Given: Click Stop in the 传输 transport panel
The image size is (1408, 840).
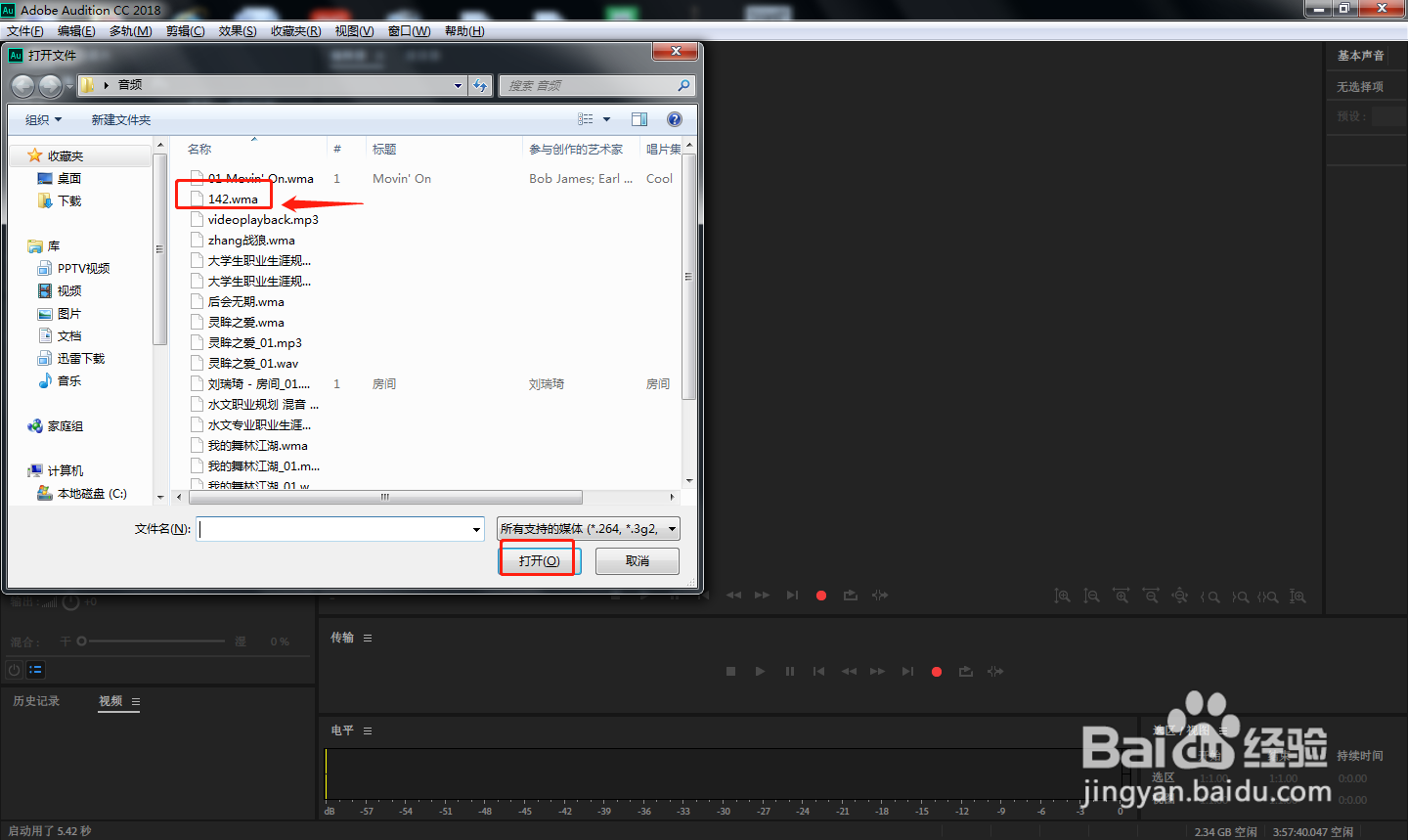Looking at the screenshot, I should tap(730, 672).
